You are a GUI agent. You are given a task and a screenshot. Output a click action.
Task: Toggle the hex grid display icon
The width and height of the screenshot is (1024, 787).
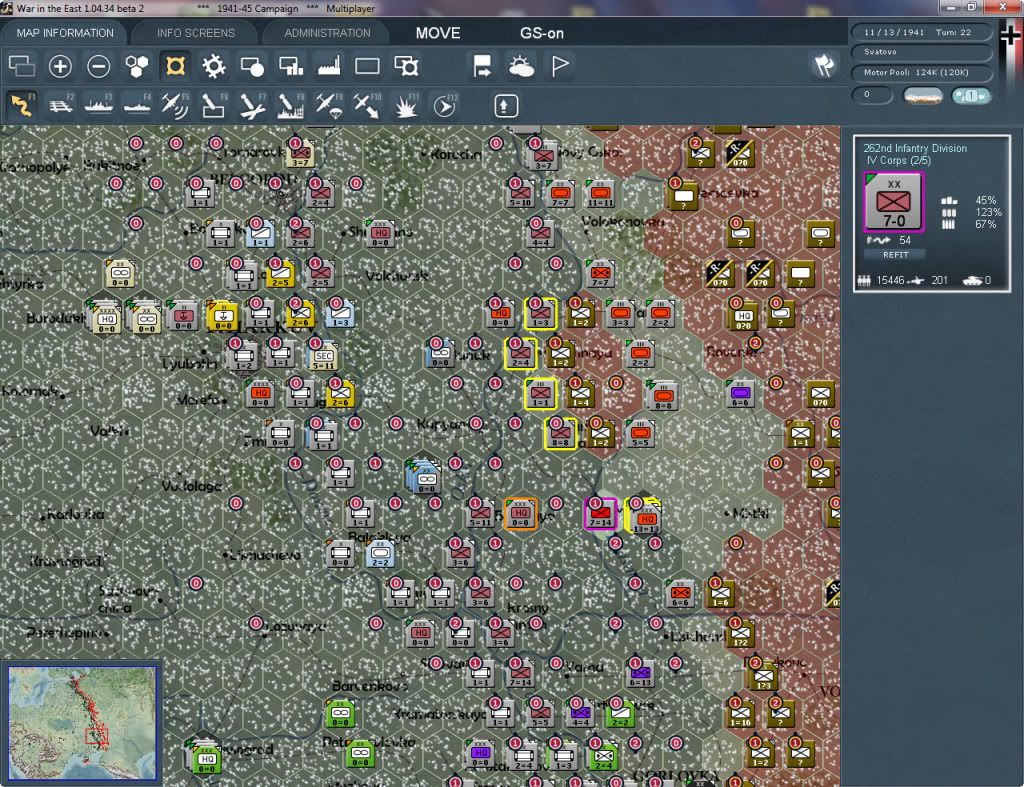[x=136, y=66]
